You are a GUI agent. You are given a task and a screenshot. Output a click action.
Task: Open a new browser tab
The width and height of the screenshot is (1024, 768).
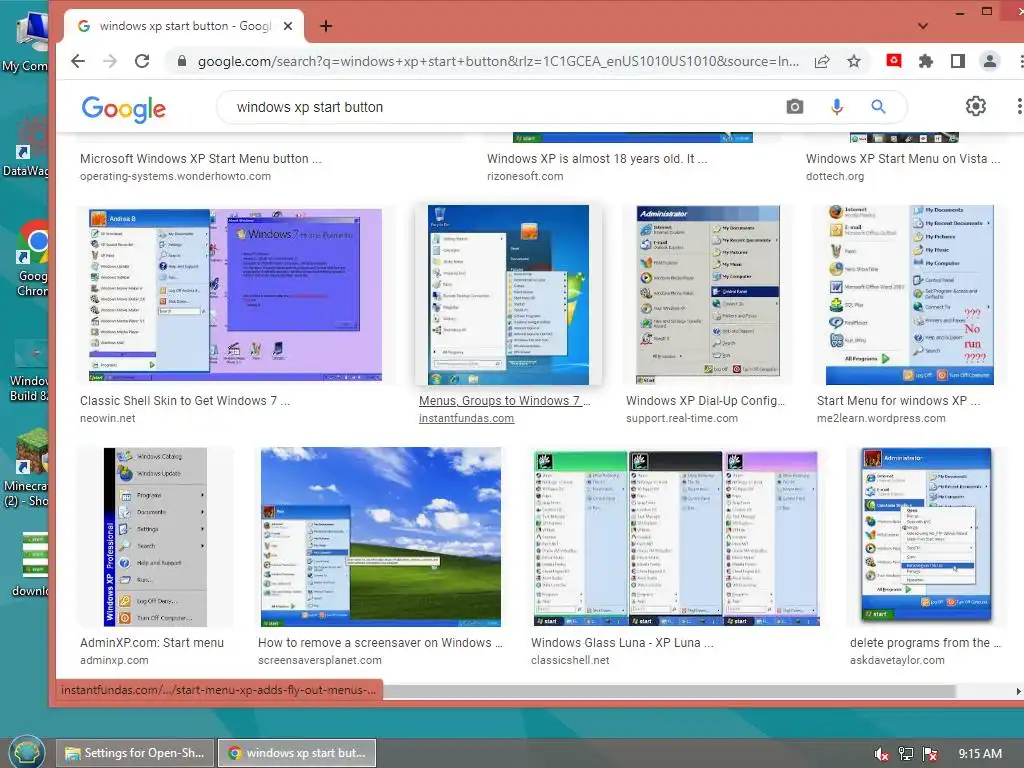pyautogui.click(x=326, y=26)
